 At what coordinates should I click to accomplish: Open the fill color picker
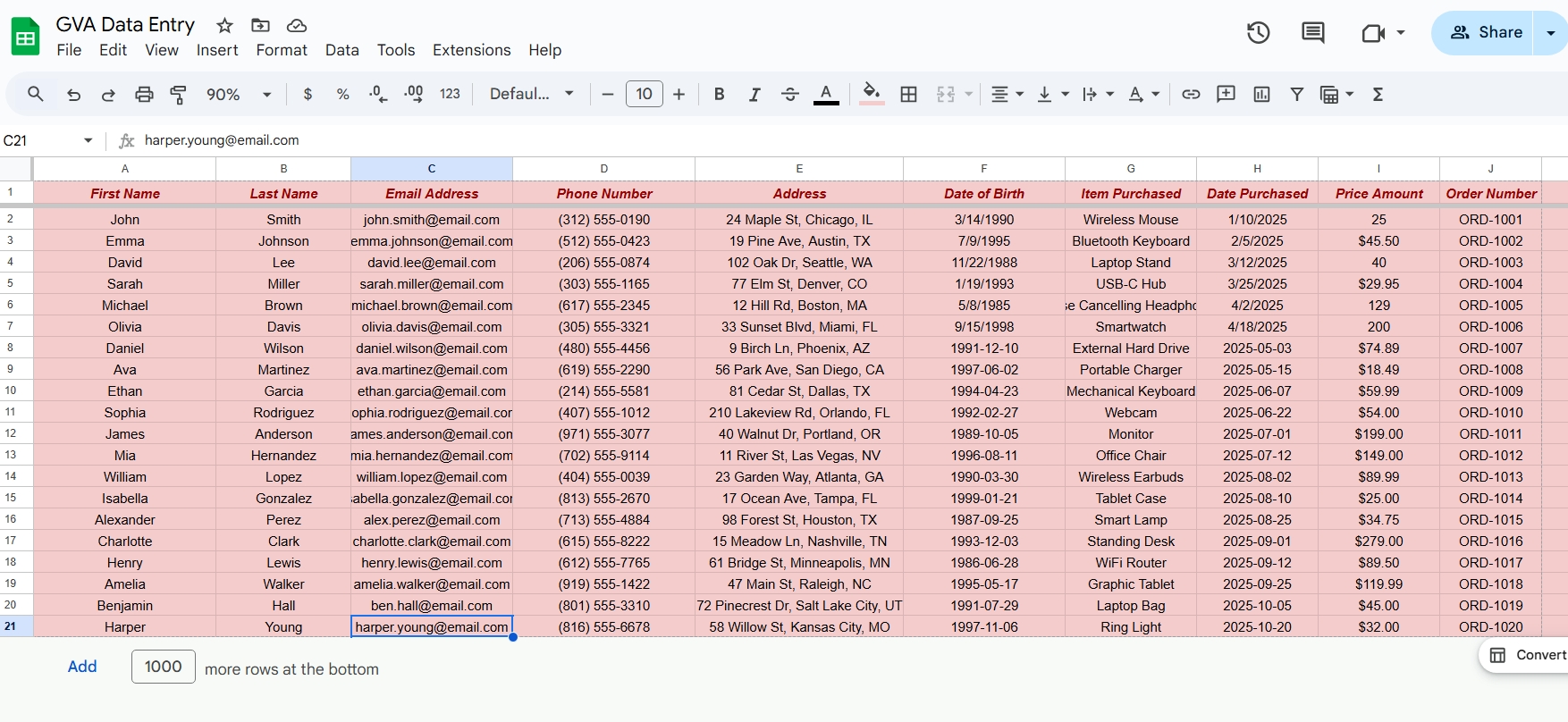pyautogui.click(x=871, y=95)
